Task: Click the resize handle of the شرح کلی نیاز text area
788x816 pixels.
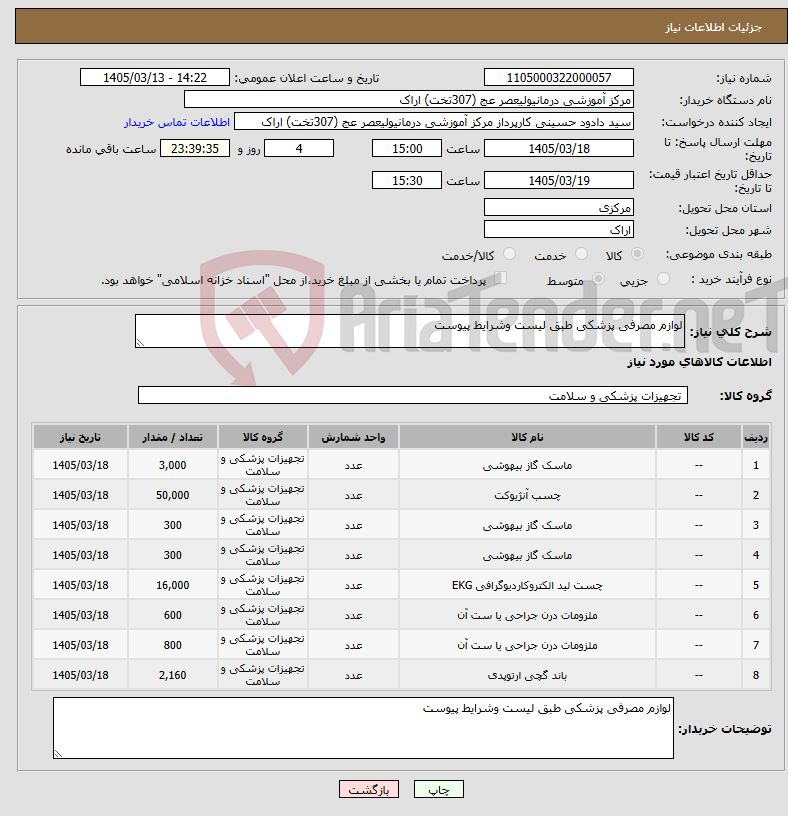Action: tap(139, 342)
